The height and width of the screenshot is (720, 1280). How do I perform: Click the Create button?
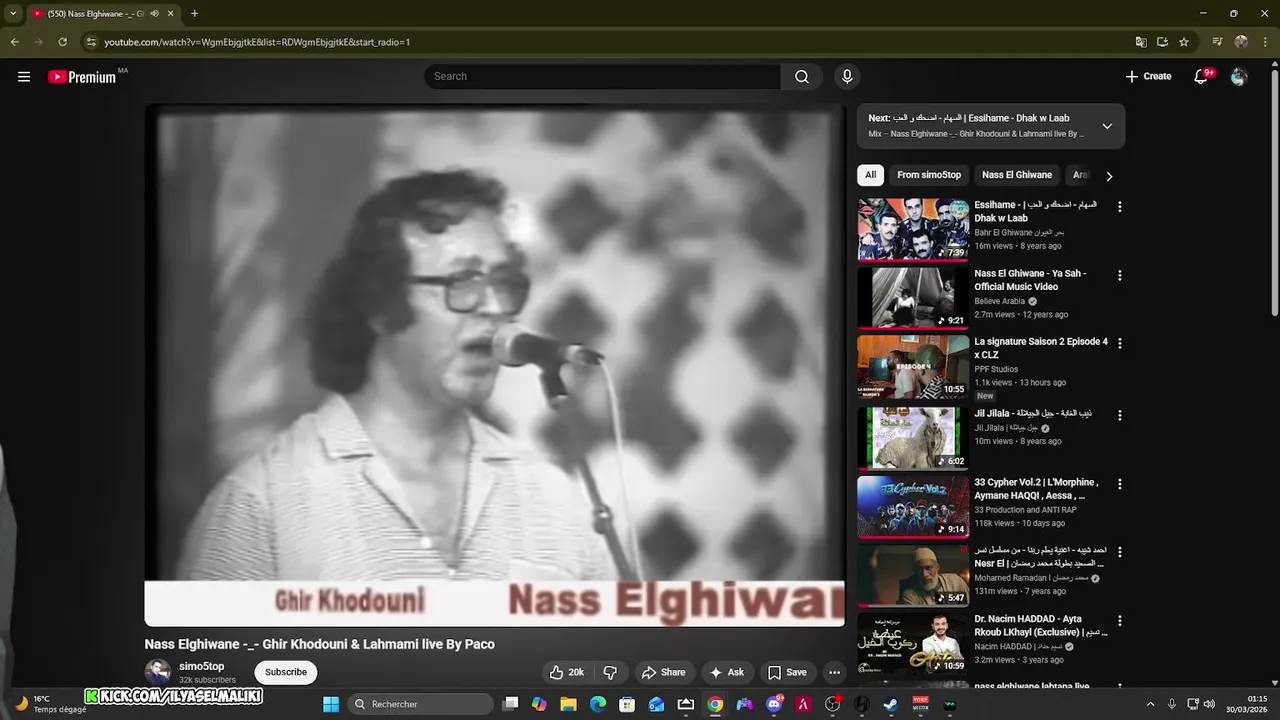[1148, 77]
